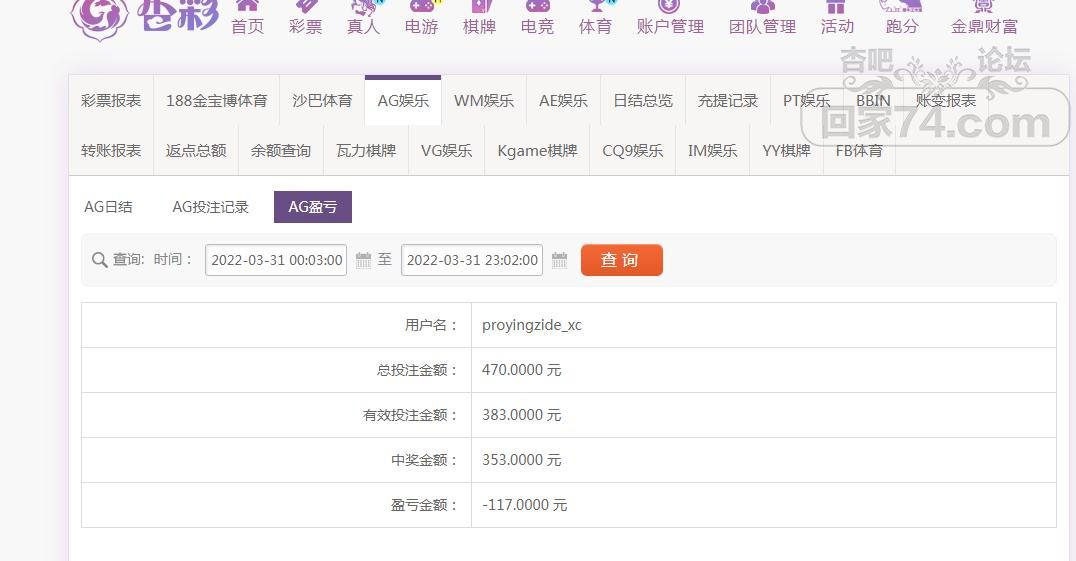Open the WM娱乐 report tab
Screen dimensions: 1076x561
click(483, 101)
